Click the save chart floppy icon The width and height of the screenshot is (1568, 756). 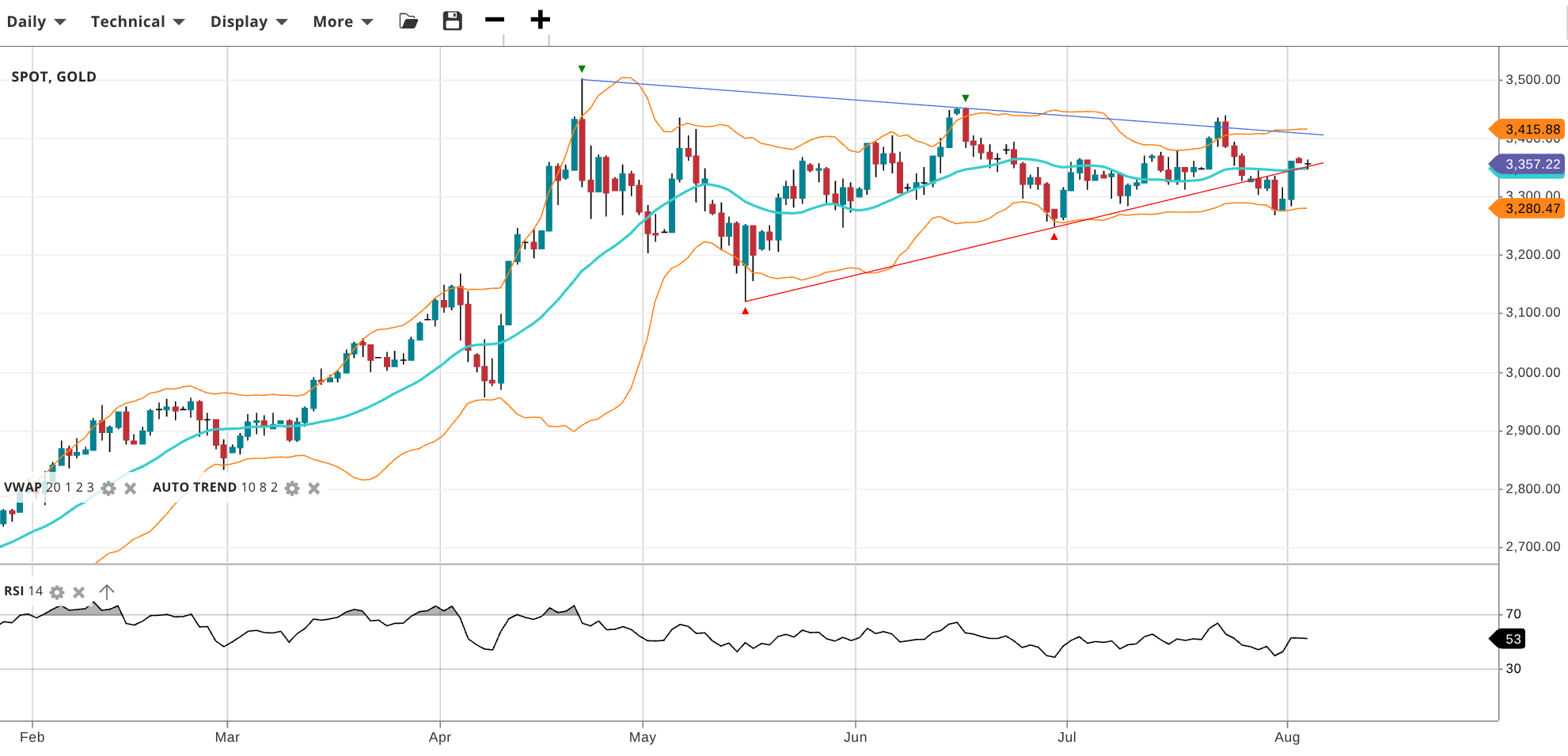pos(452,21)
